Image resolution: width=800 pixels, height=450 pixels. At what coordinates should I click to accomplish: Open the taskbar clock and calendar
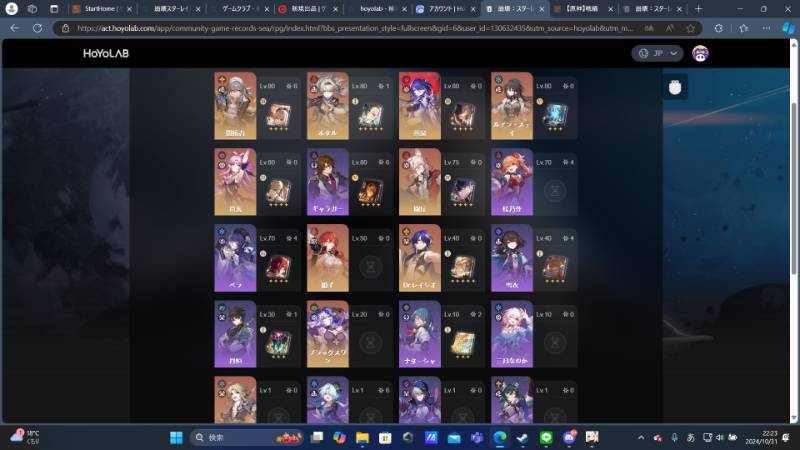coord(761,437)
